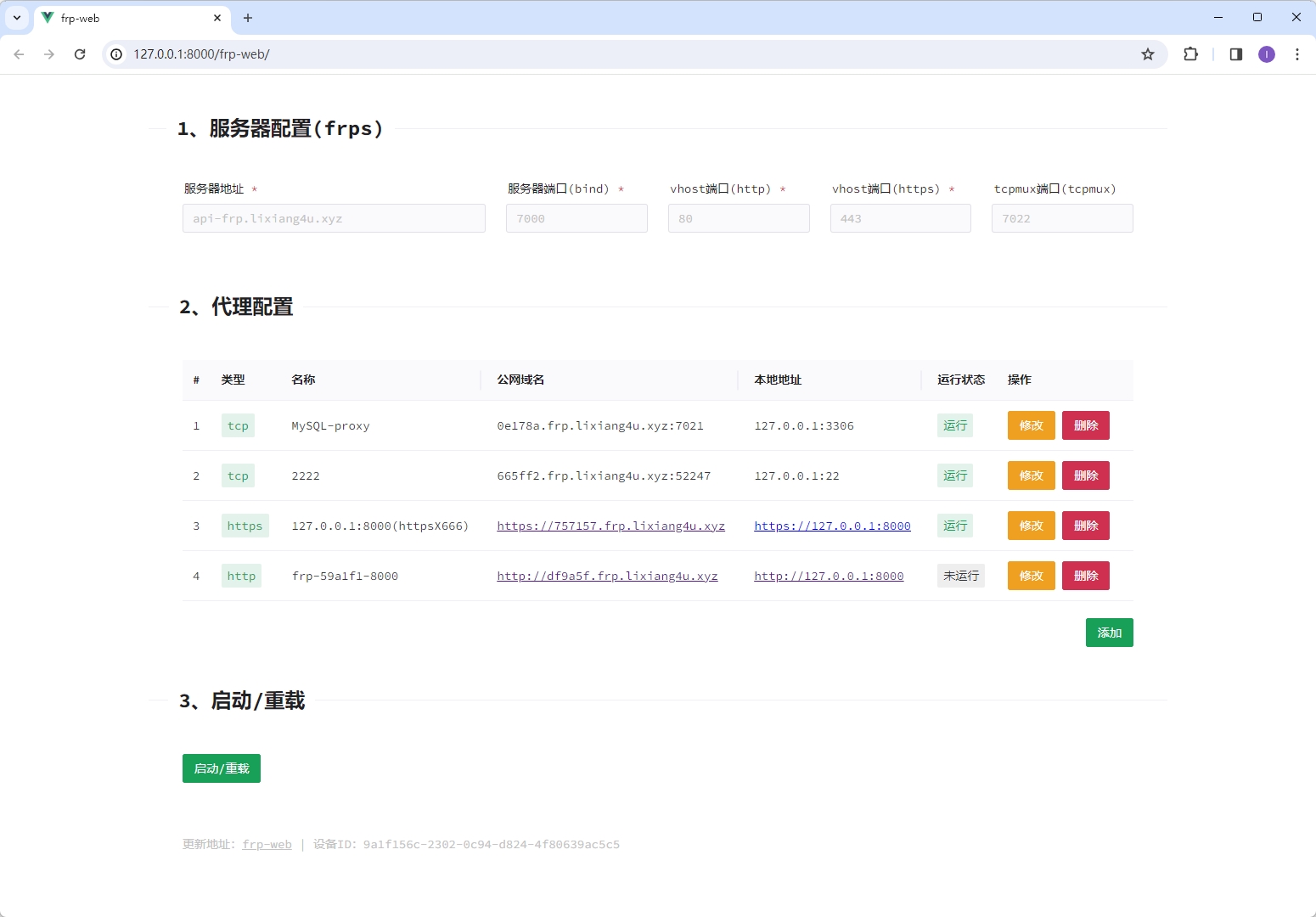The image size is (1316, 917).
Task: Open the 757157.frp.lixiang4u.xyz https link
Action: tap(610, 526)
